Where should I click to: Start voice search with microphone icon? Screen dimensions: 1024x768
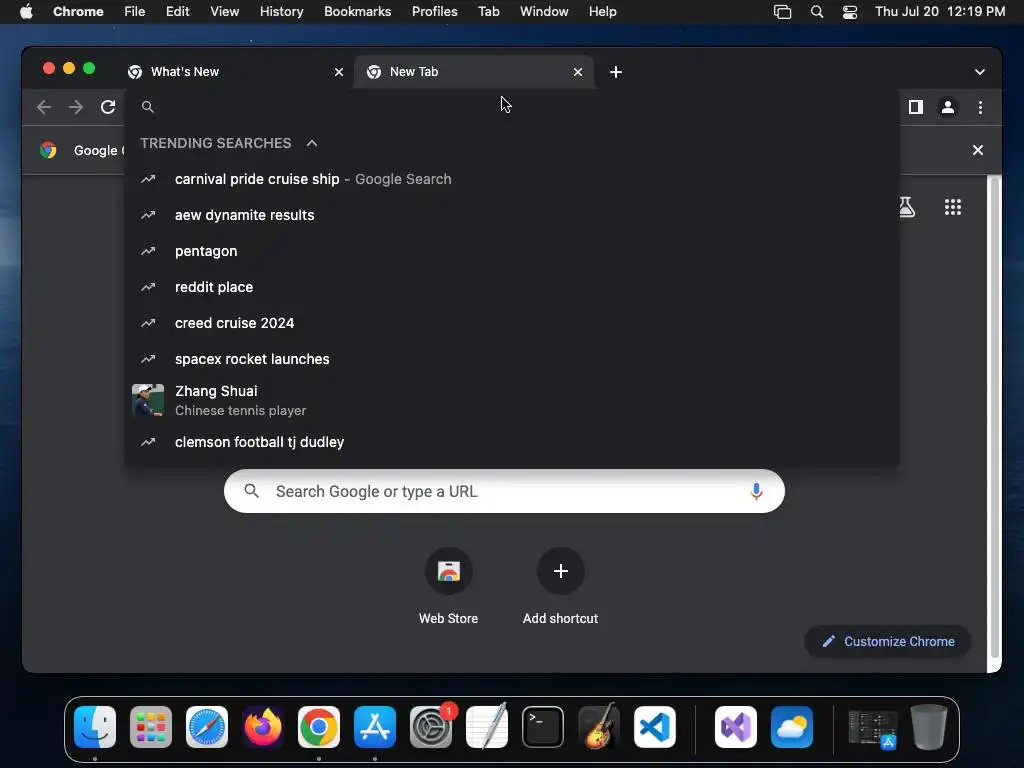(756, 491)
